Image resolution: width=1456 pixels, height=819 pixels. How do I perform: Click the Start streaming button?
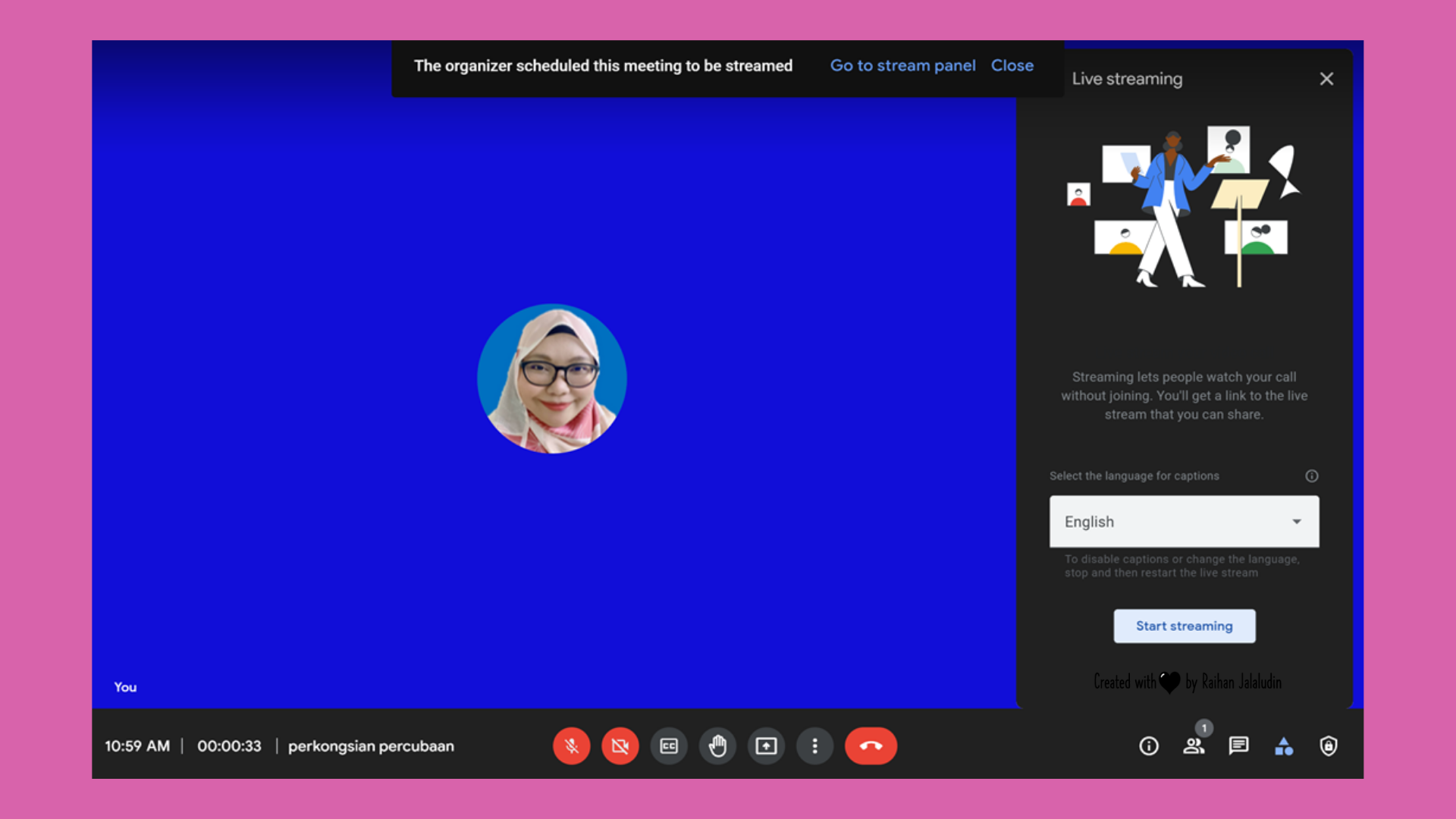(x=1184, y=626)
